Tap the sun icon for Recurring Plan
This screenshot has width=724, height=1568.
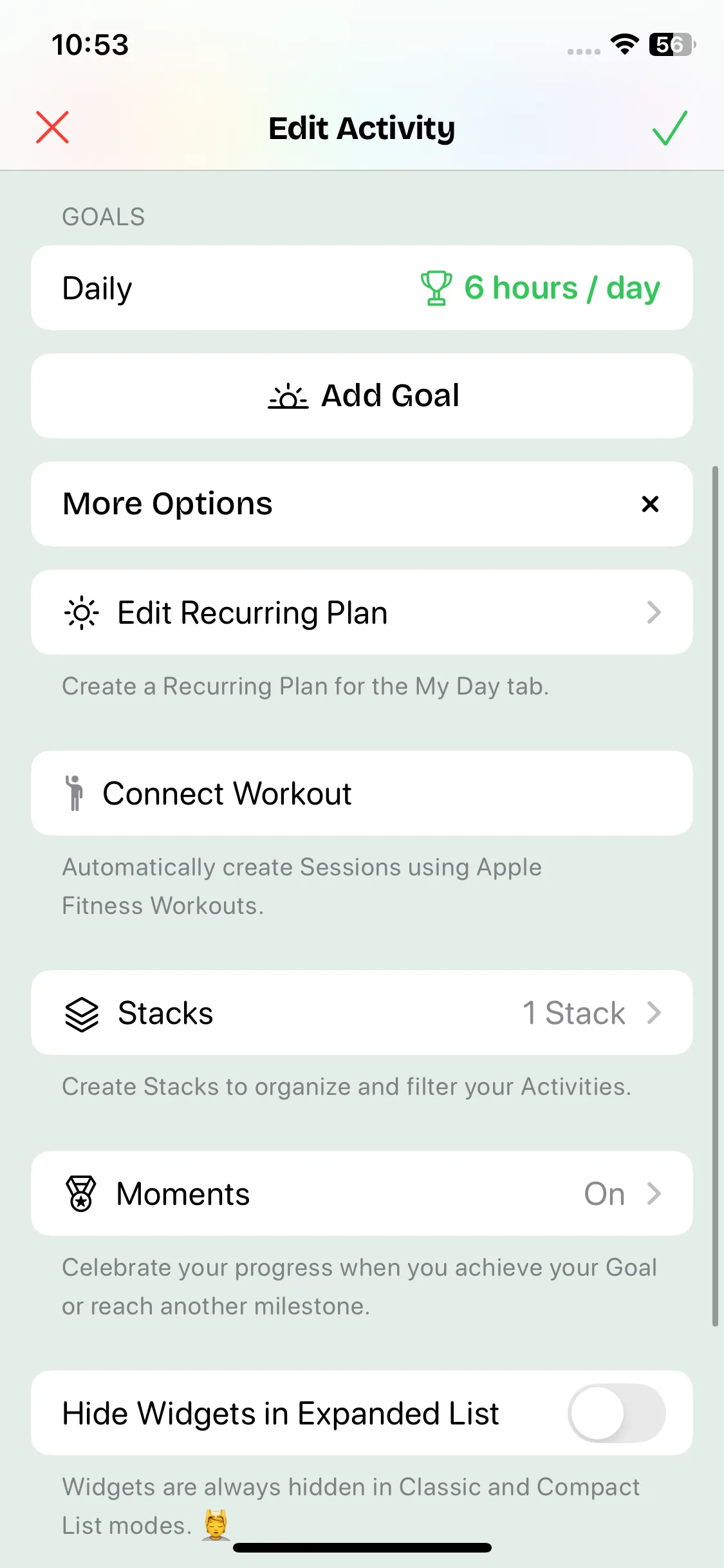point(82,612)
